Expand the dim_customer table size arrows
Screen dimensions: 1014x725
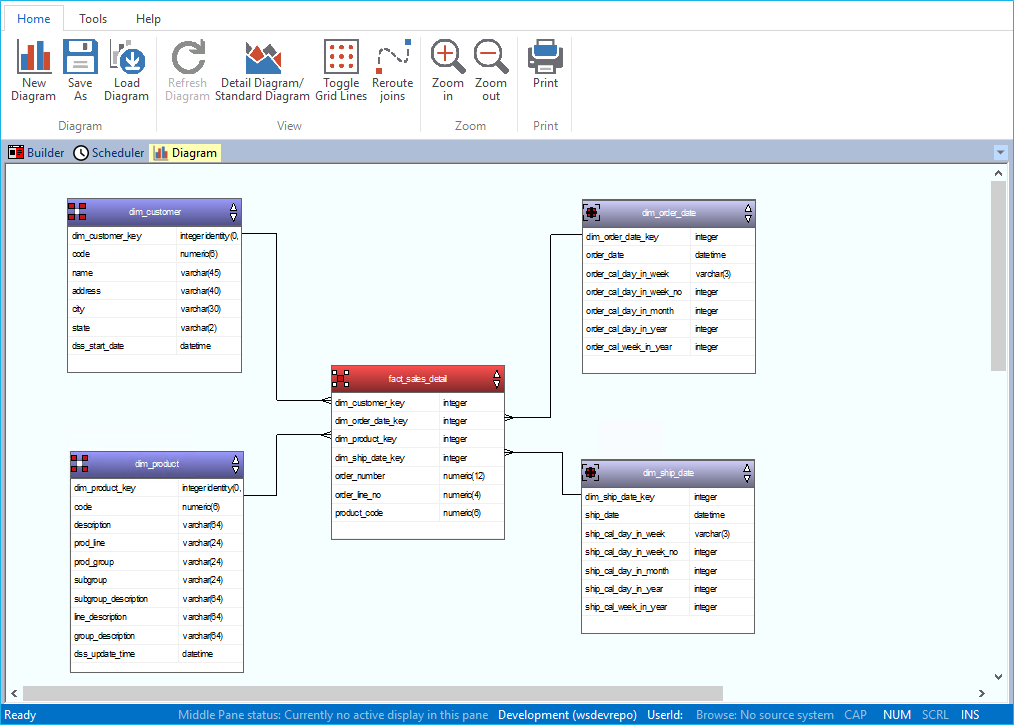click(234, 212)
